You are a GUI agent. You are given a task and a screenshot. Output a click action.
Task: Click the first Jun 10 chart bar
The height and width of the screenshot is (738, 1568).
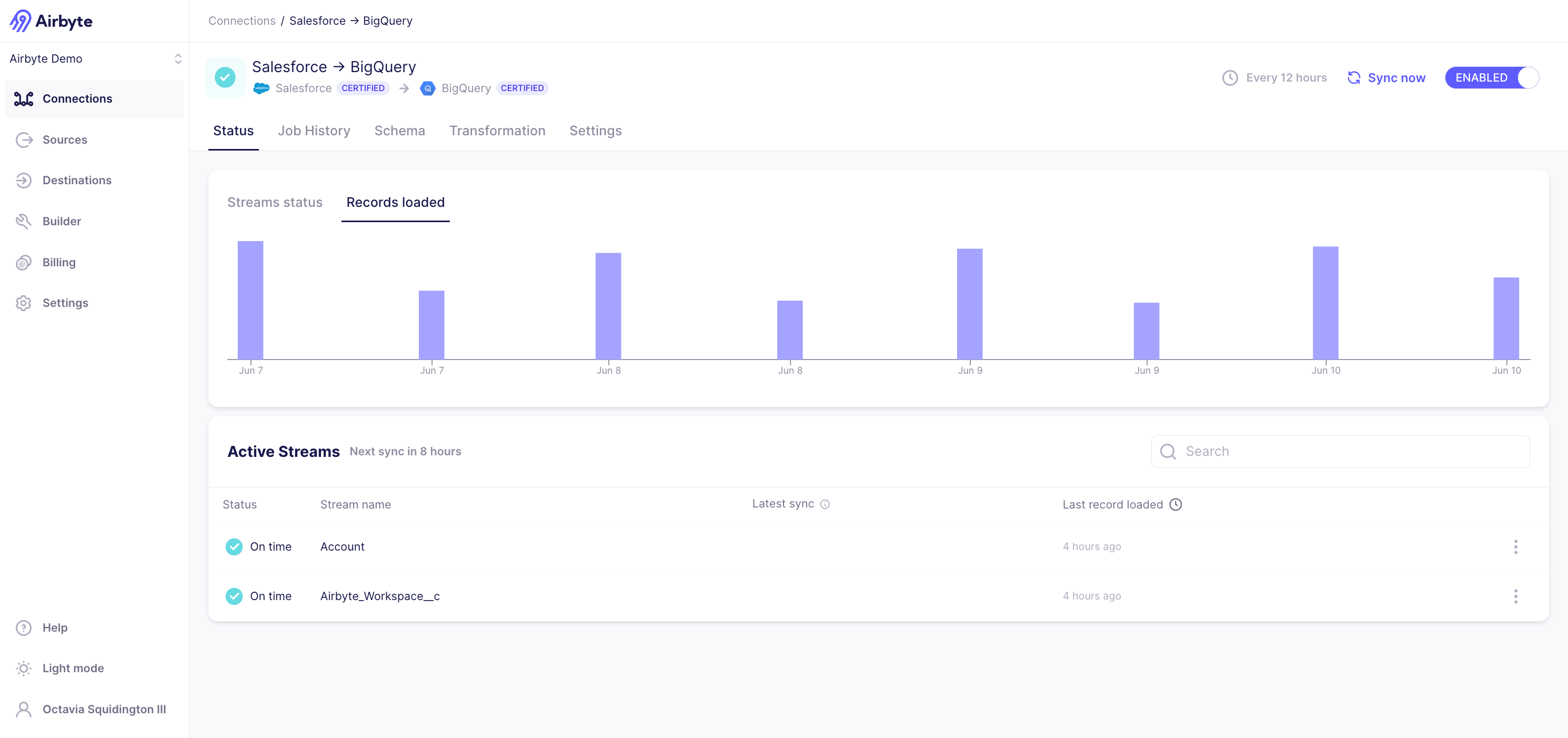tap(1325, 303)
